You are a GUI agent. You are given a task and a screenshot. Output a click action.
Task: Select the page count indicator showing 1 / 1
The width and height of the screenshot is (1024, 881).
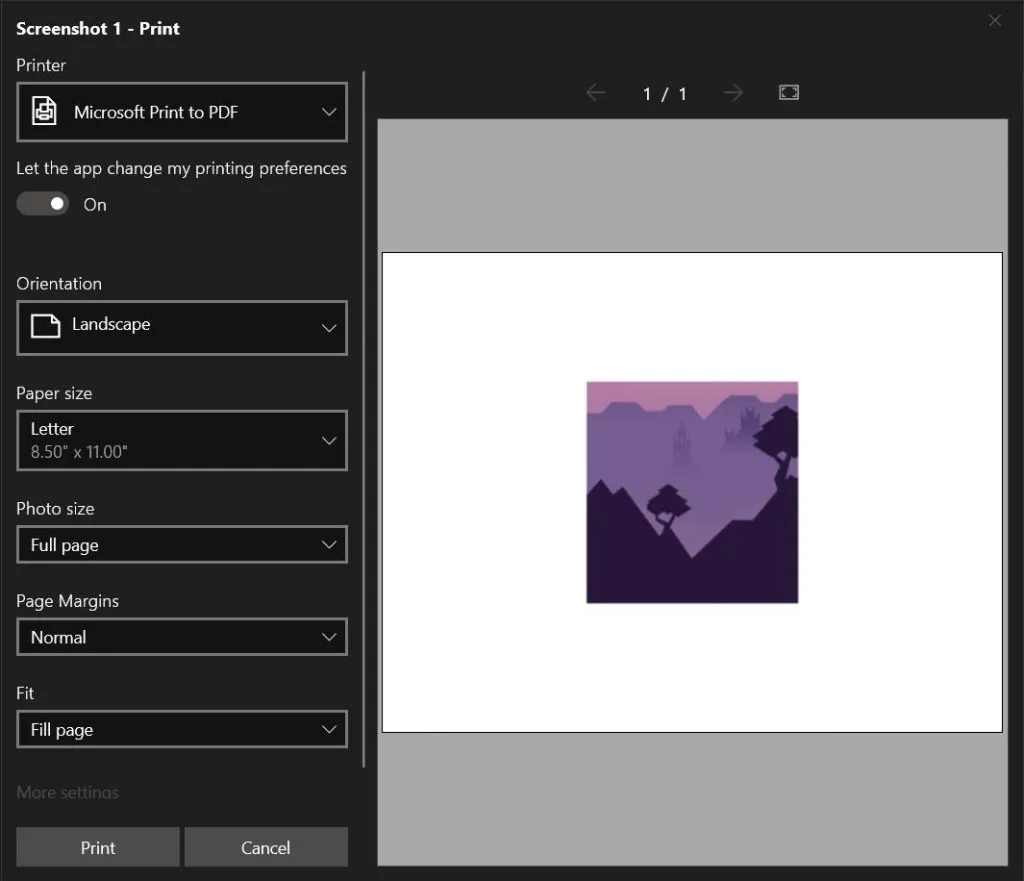tap(664, 92)
